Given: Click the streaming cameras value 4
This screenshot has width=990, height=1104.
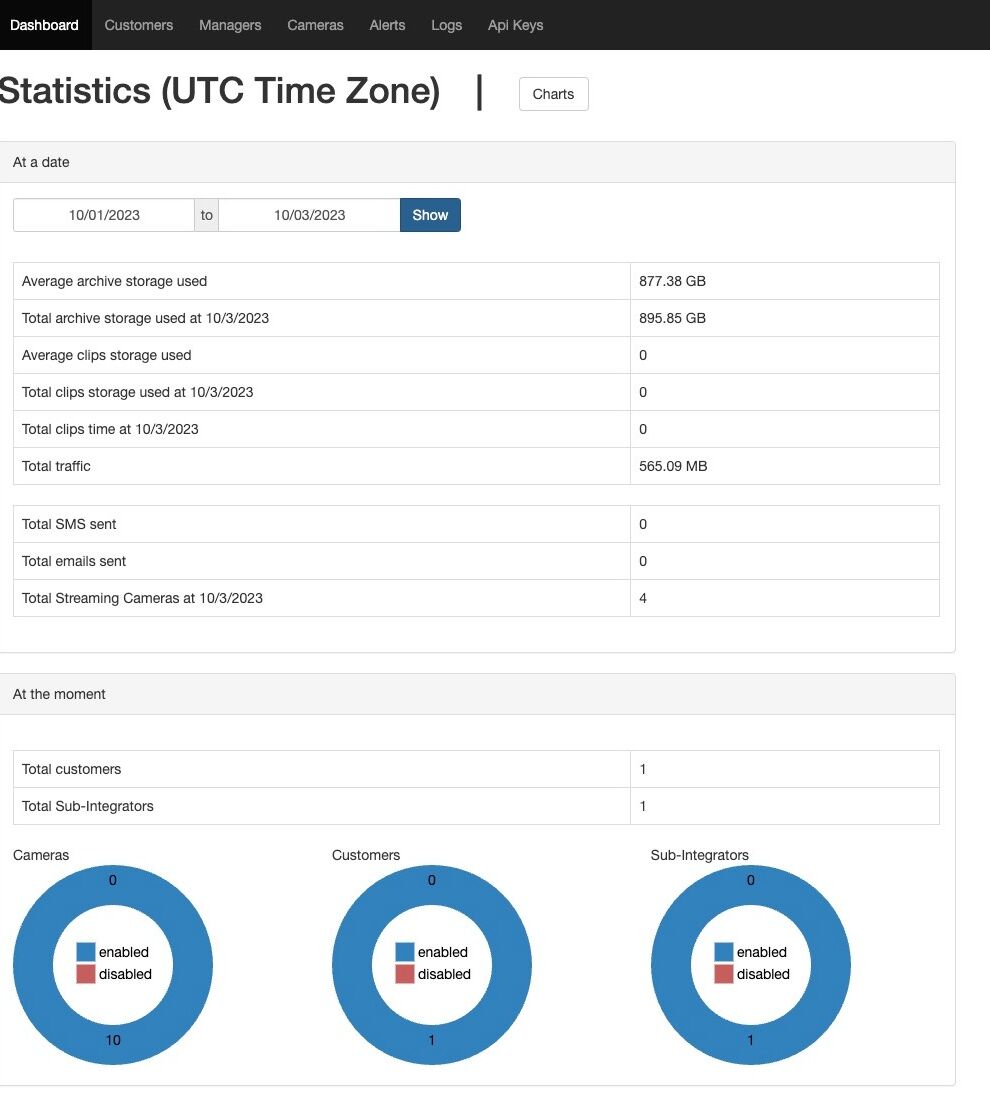Looking at the screenshot, I should (x=643, y=598).
